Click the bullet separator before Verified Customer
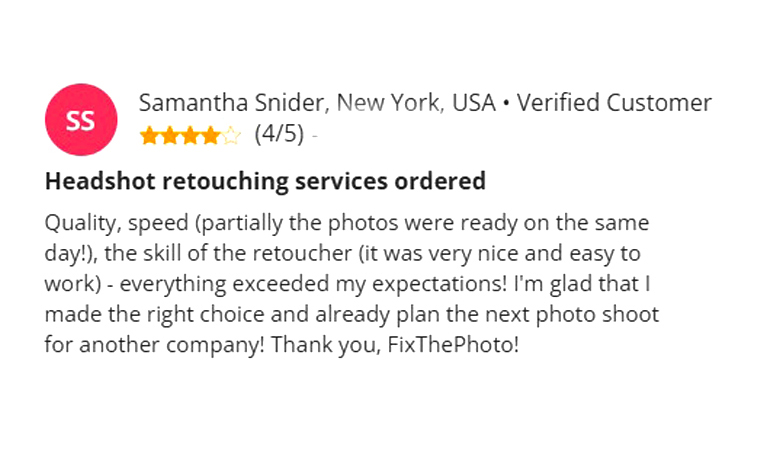The image size is (758, 455). pyautogui.click(x=506, y=104)
